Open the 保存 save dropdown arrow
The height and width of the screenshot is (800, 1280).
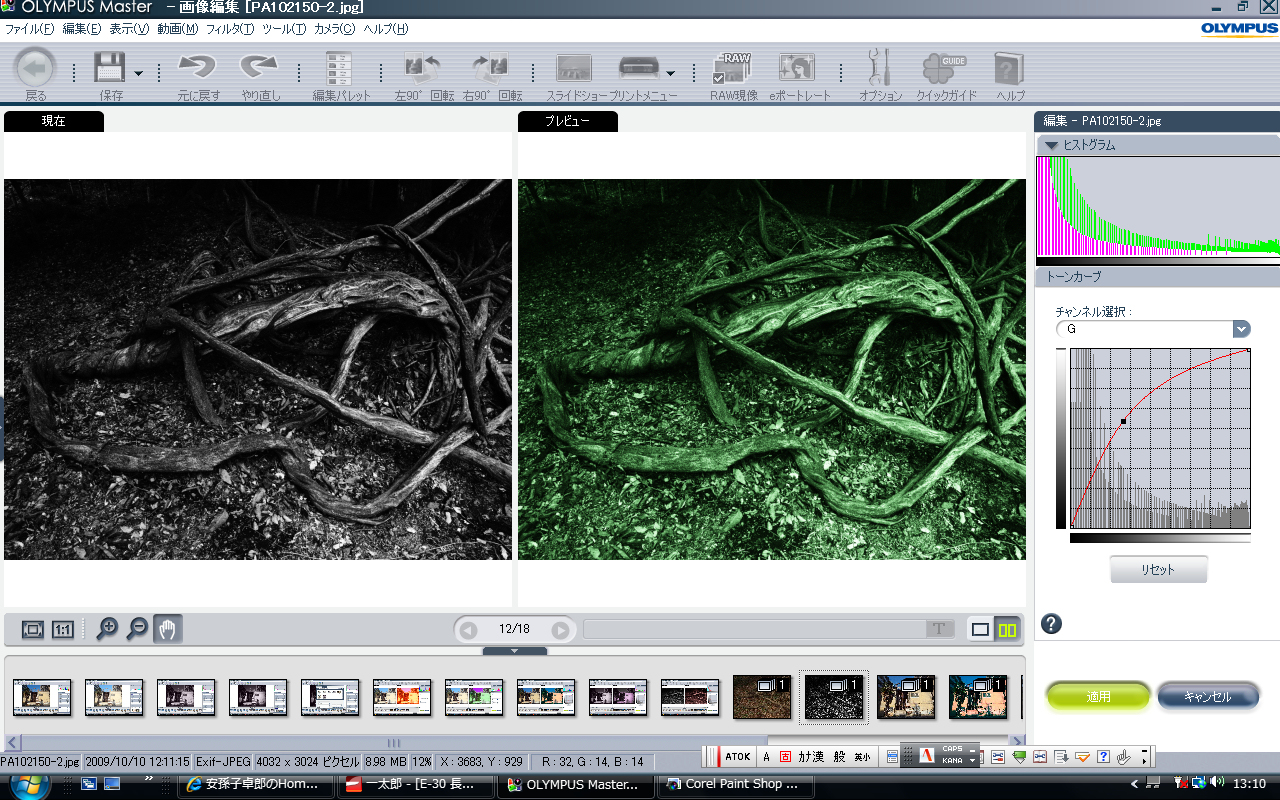click(138, 72)
